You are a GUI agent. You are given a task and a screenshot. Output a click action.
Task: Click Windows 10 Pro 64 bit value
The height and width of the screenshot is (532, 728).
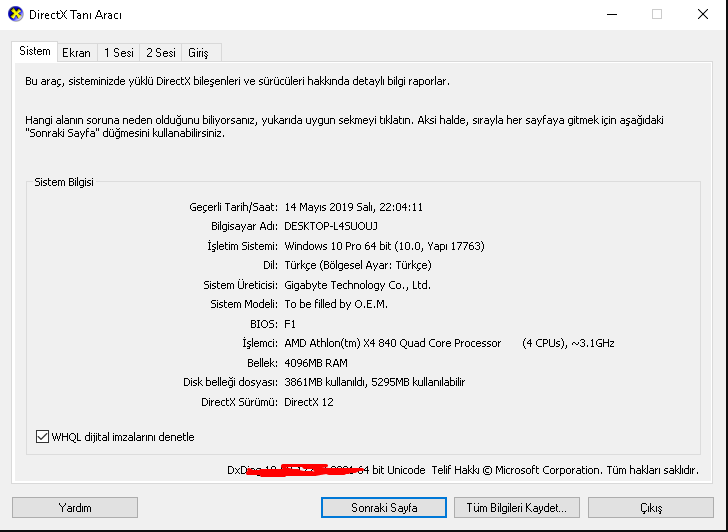(384, 246)
